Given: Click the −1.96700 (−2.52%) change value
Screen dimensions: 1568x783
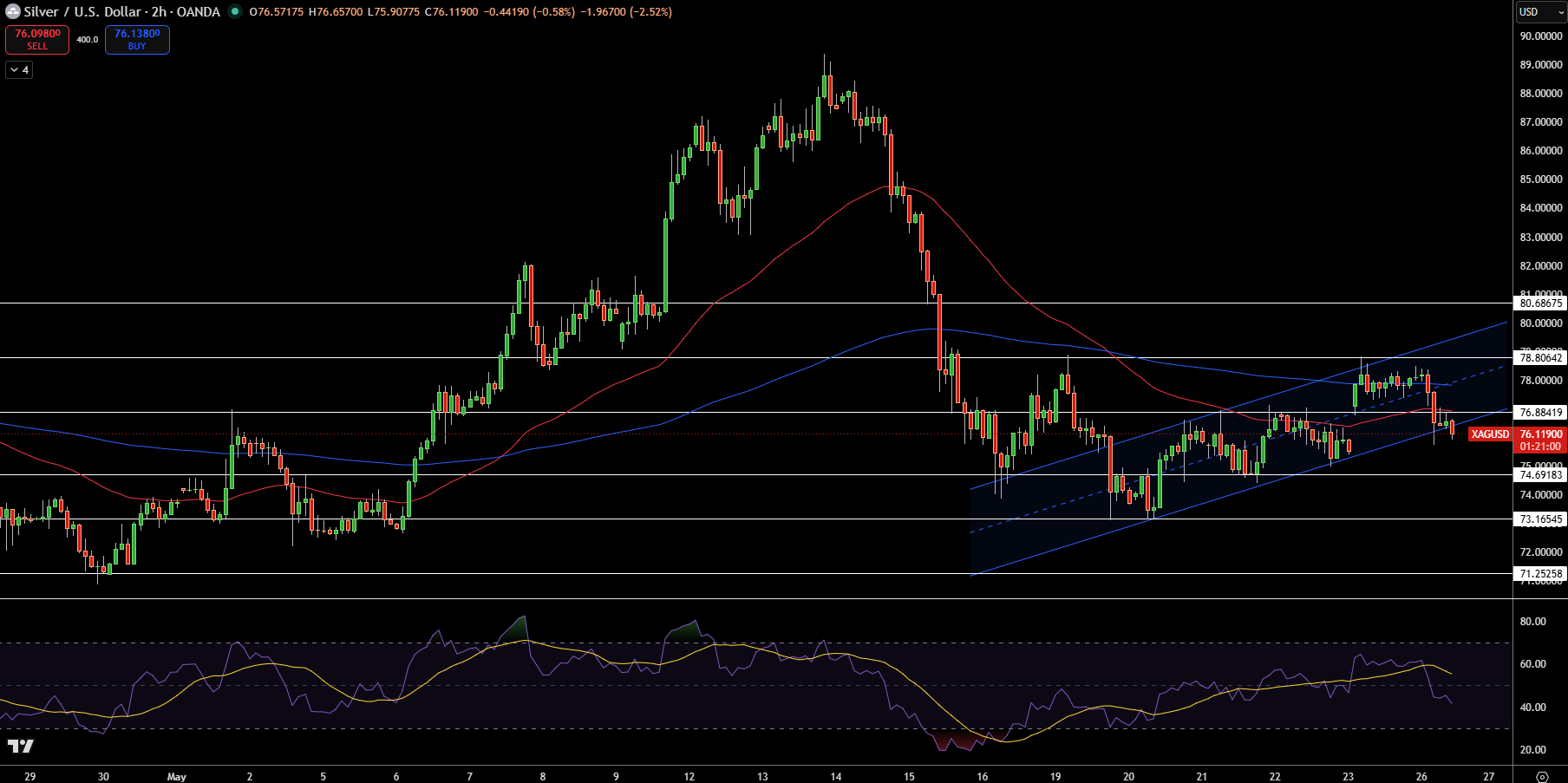Looking at the screenshot, I should (626, 12).
